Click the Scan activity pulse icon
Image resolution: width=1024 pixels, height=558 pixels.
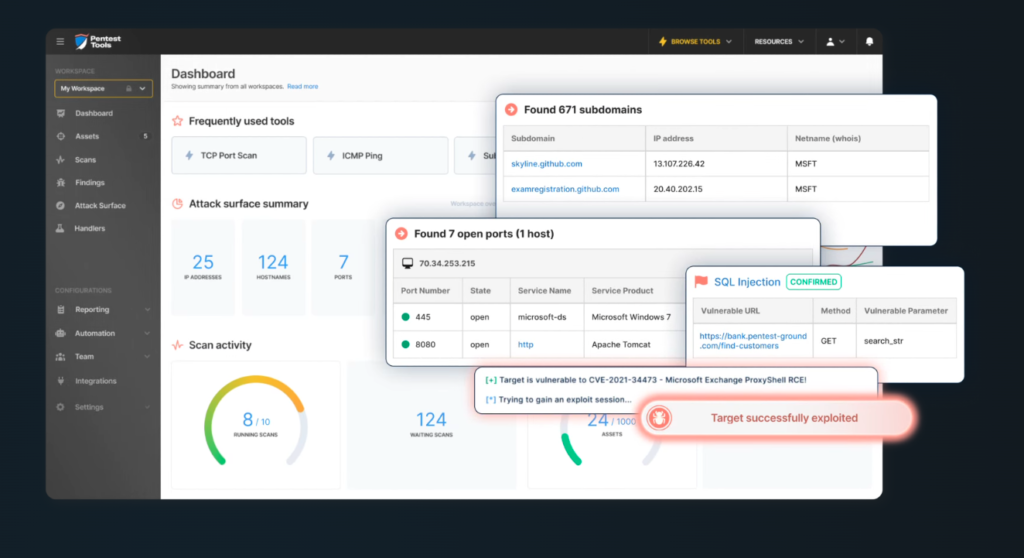pyautogui.click(x=178, y=345)
